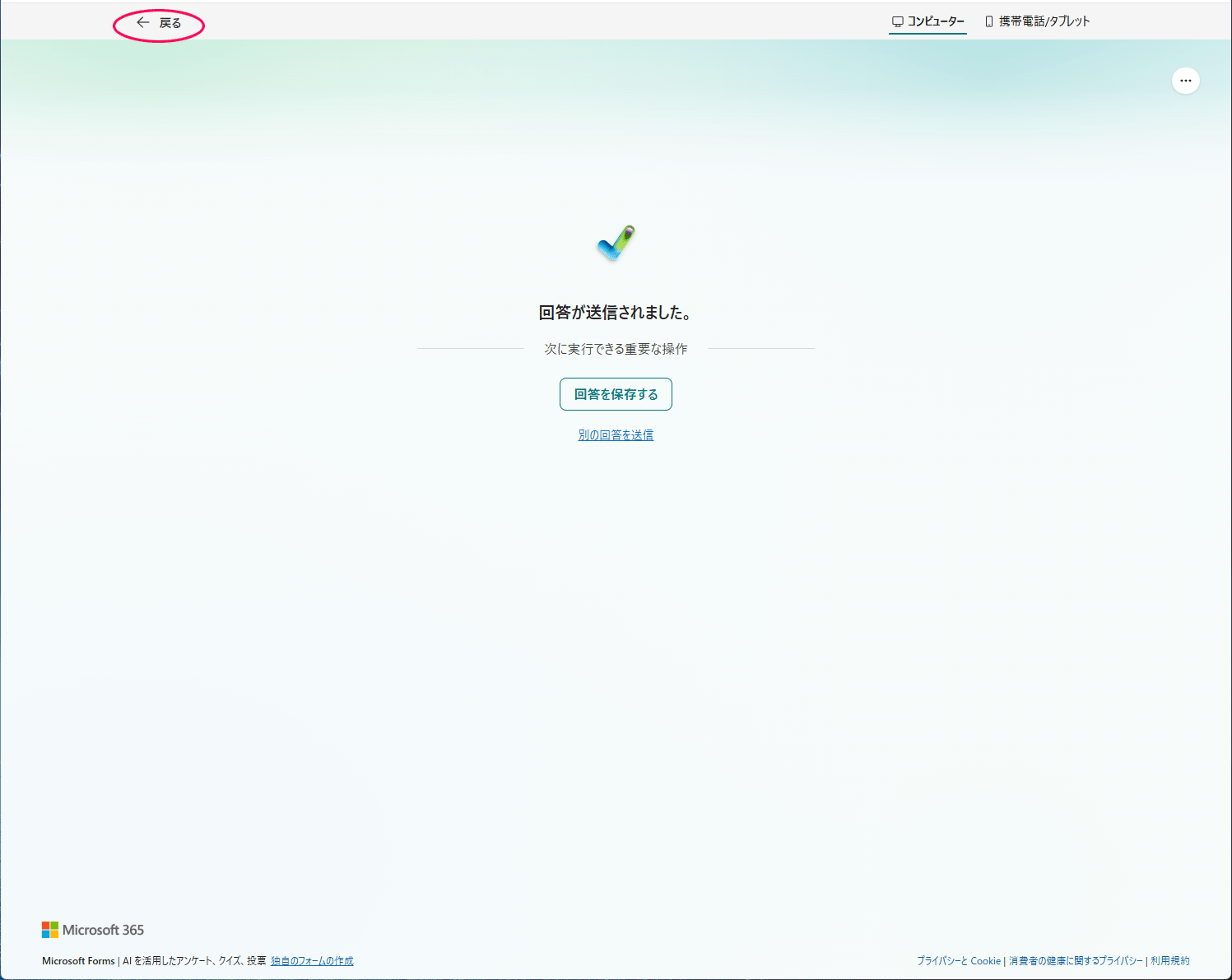Click the Microsoft Forms footer text
The image size is (1232, 980).
(x=78, y=961)
